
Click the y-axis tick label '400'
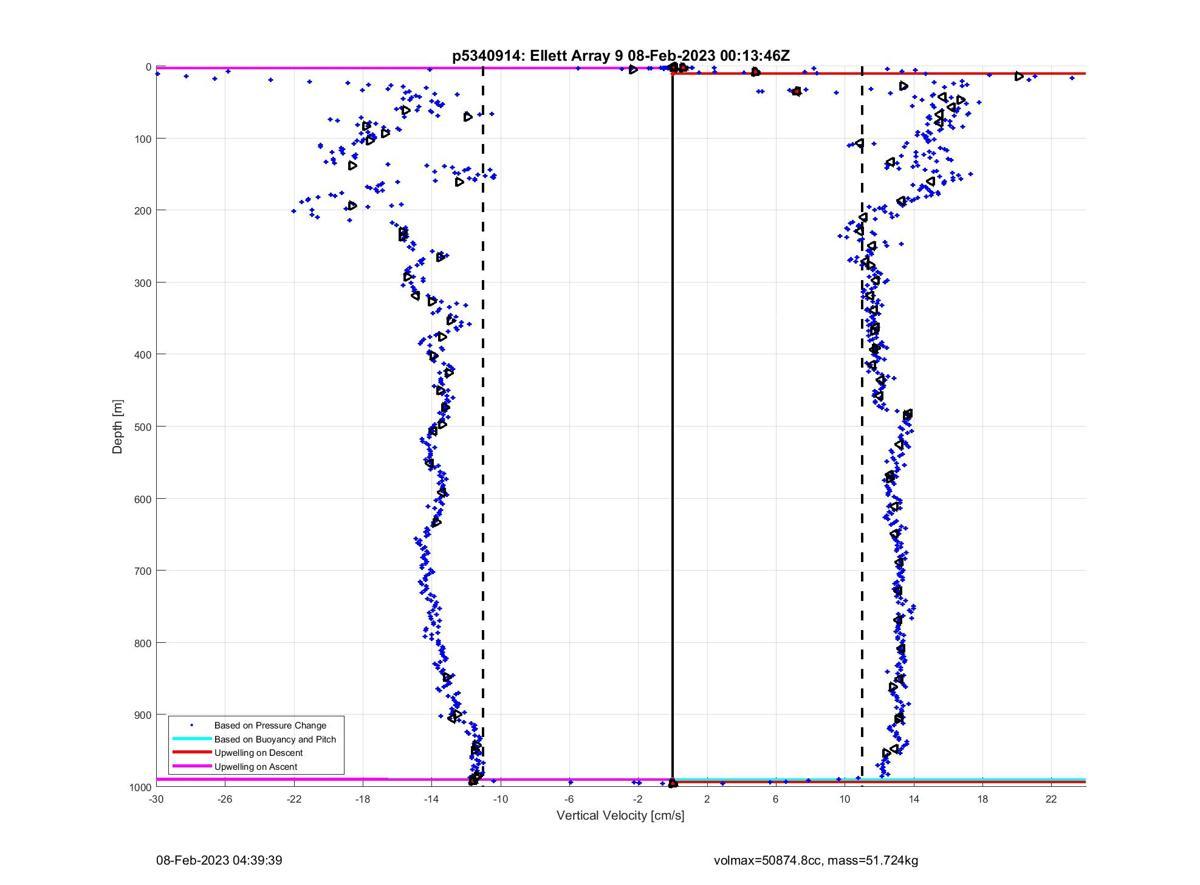pyautogui.click(x=142, y=354)
